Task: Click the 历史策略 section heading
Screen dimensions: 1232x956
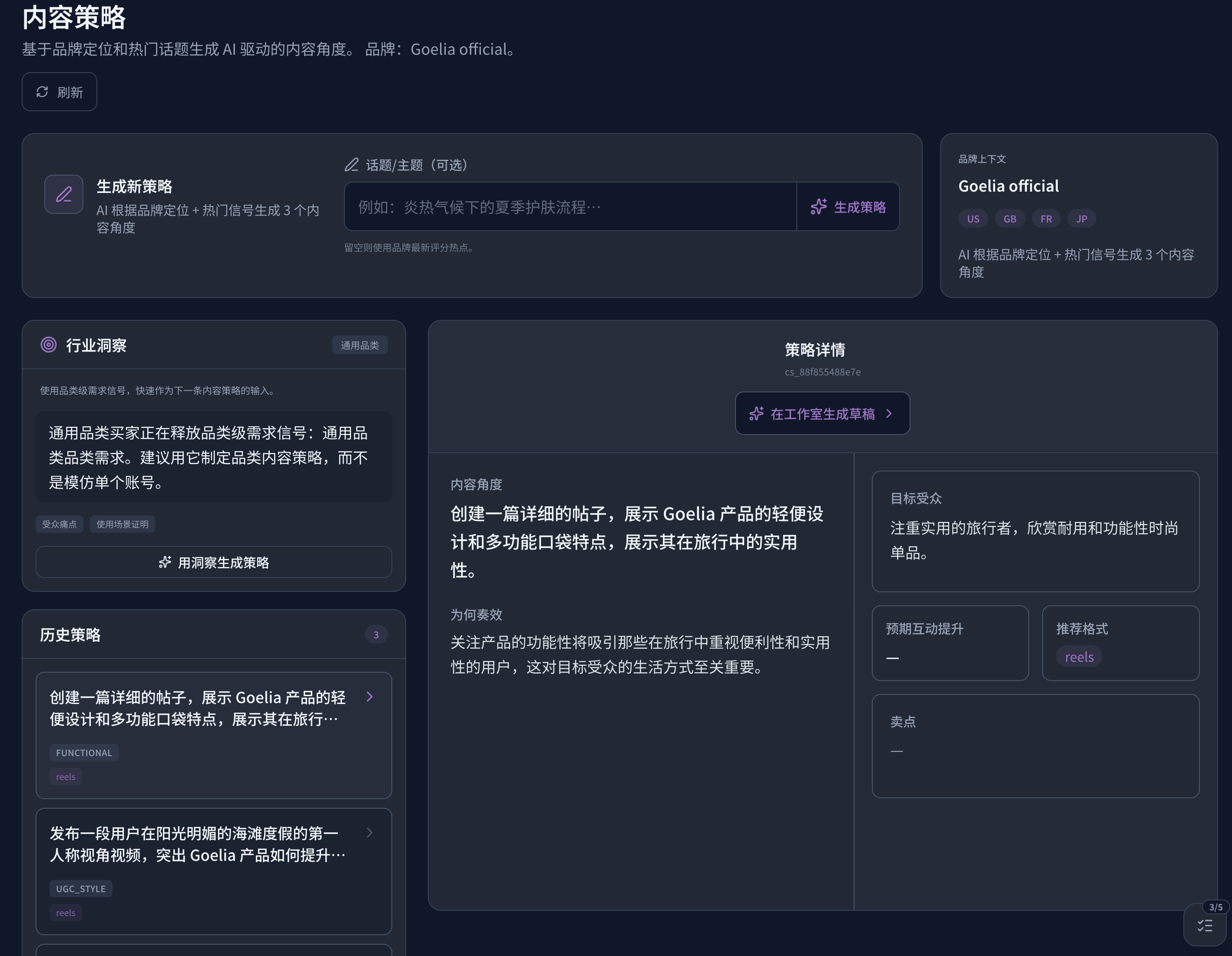Action: tap(70, 635)
